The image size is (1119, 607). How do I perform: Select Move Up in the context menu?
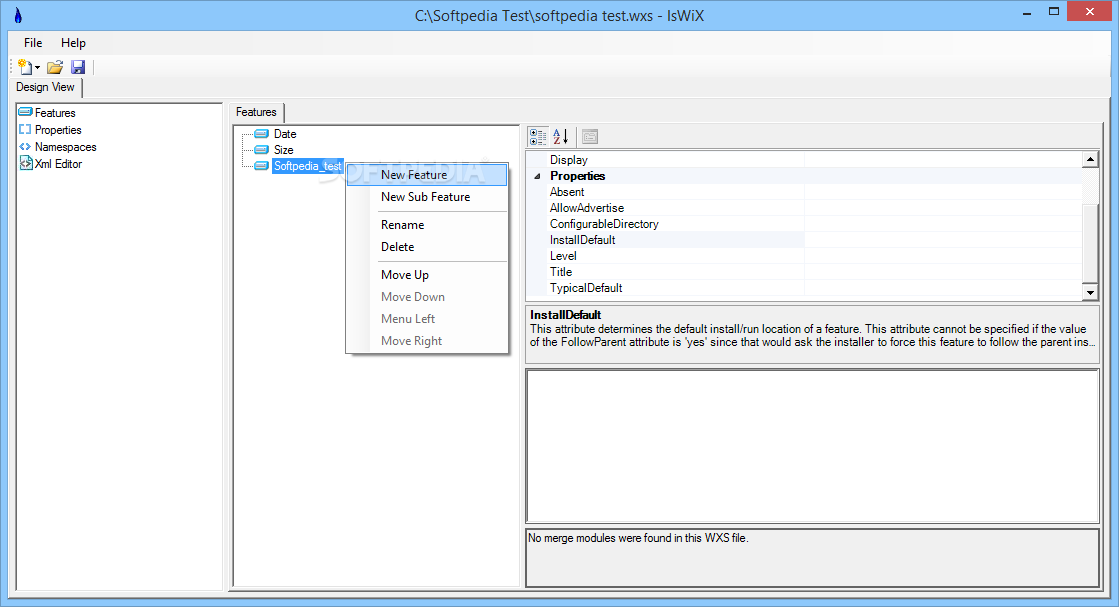(x=427, y=275)
